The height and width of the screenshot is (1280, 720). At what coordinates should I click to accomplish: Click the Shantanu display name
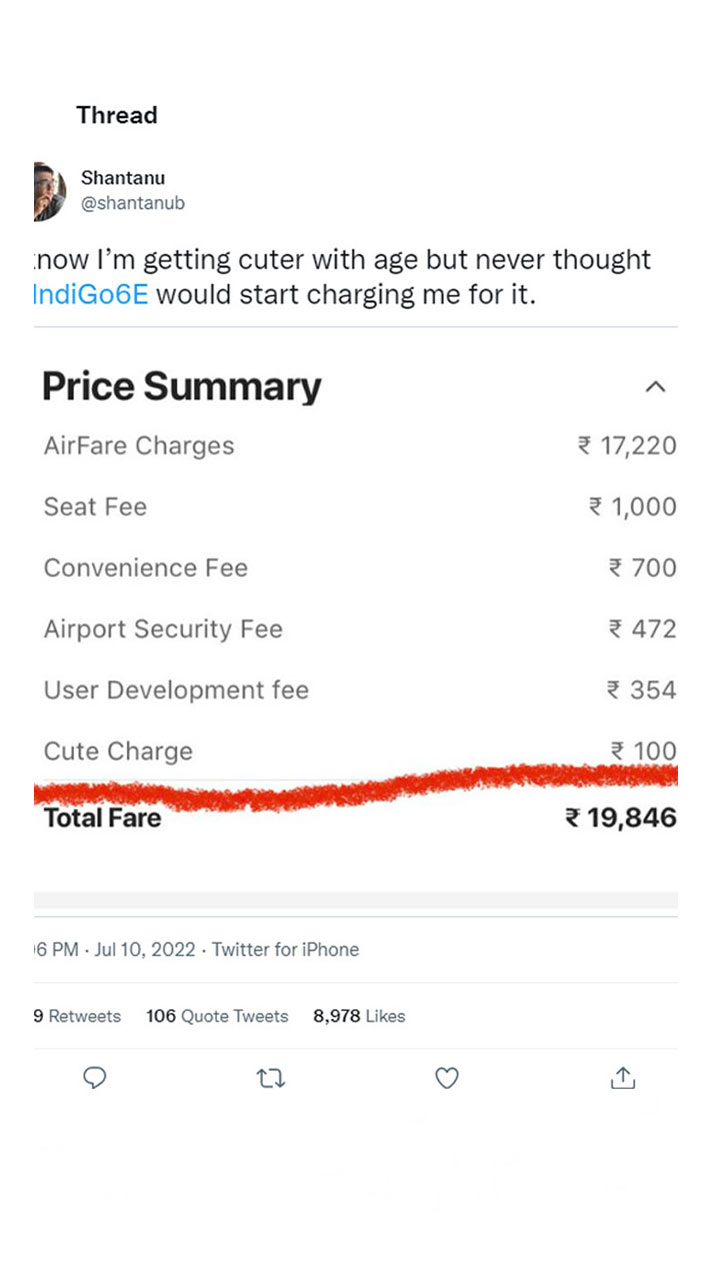point(123,178)
